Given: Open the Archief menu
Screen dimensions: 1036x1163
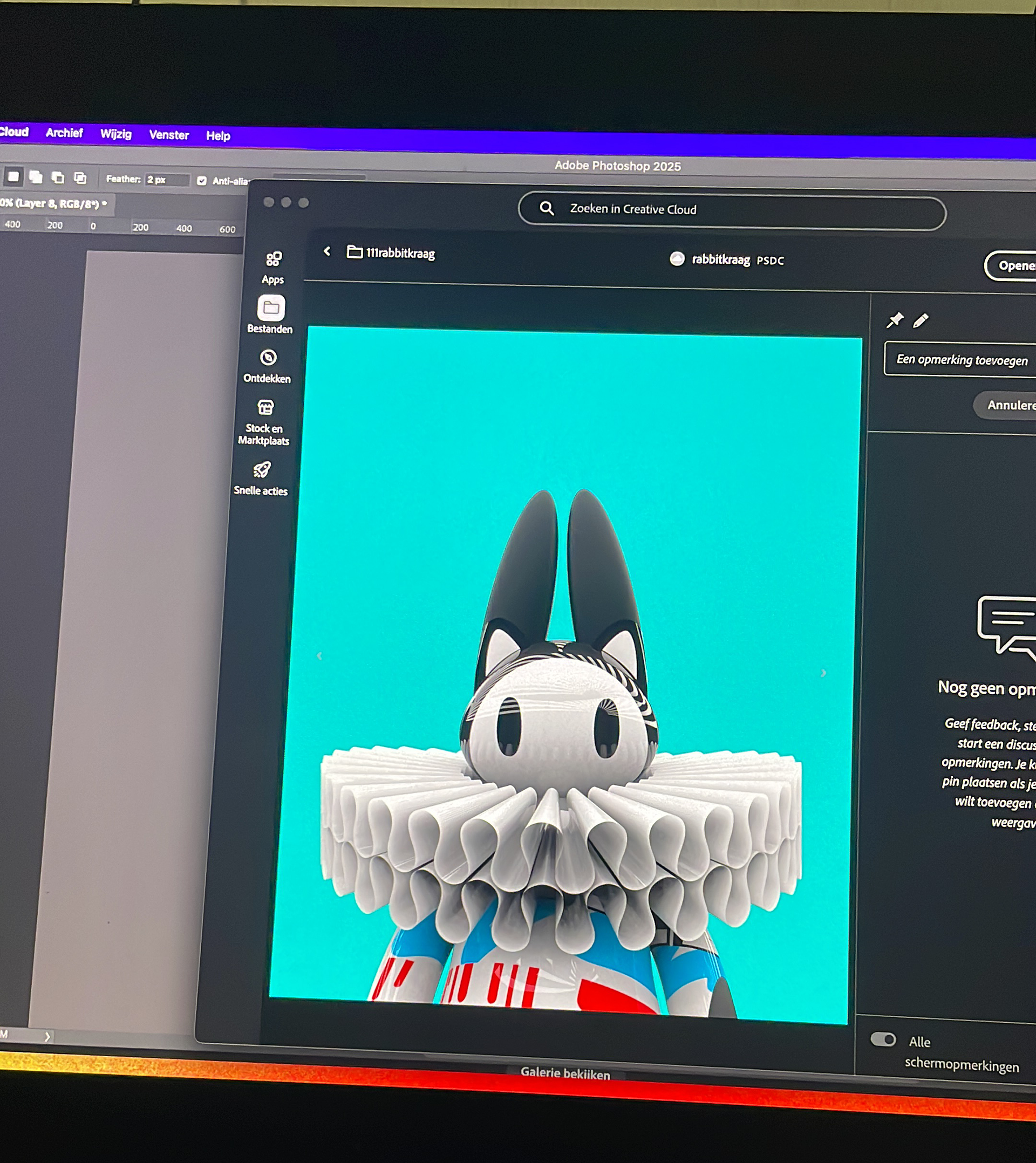Looking at the screenshot, I should [x=64, y=133].
